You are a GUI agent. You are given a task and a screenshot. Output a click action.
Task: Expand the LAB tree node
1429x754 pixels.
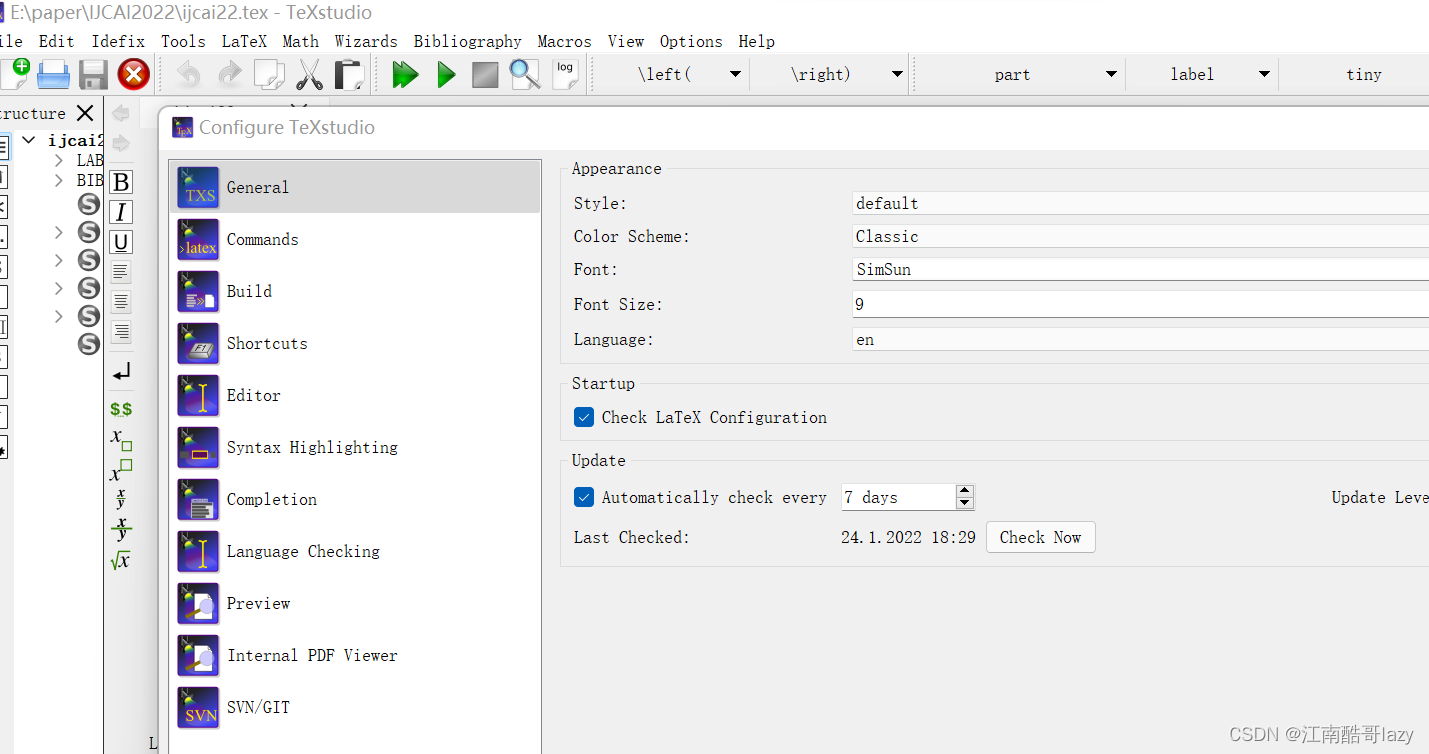59,160
